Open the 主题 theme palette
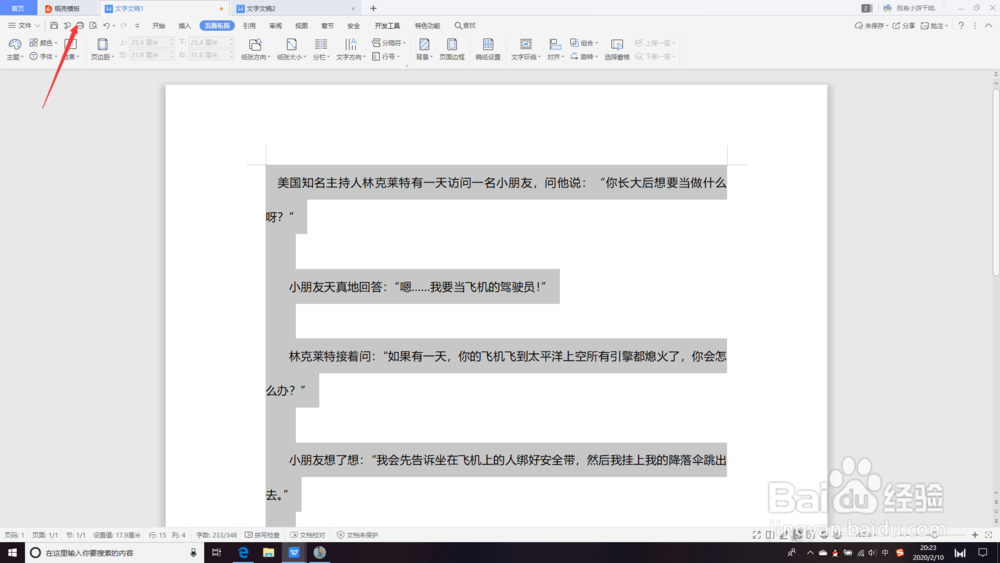 coord(15,48)
